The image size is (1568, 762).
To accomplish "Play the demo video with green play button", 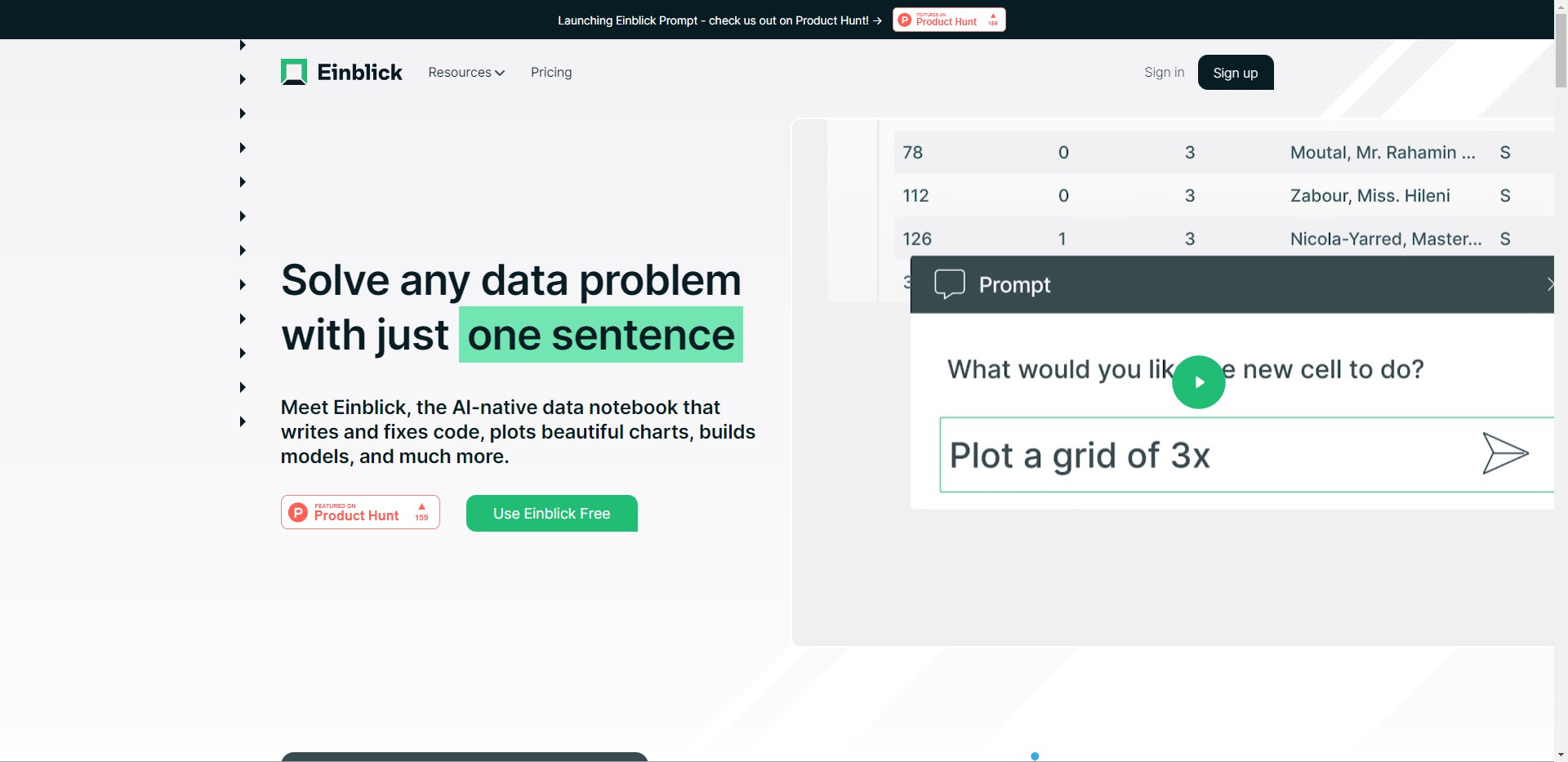I will point(1199,382).
